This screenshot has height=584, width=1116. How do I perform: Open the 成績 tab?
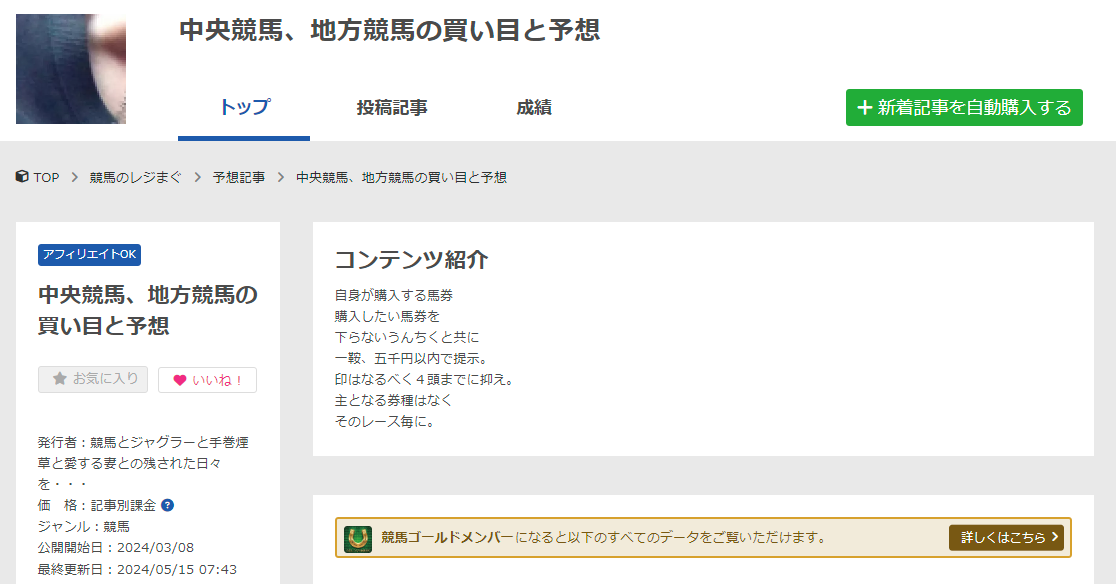534,107
